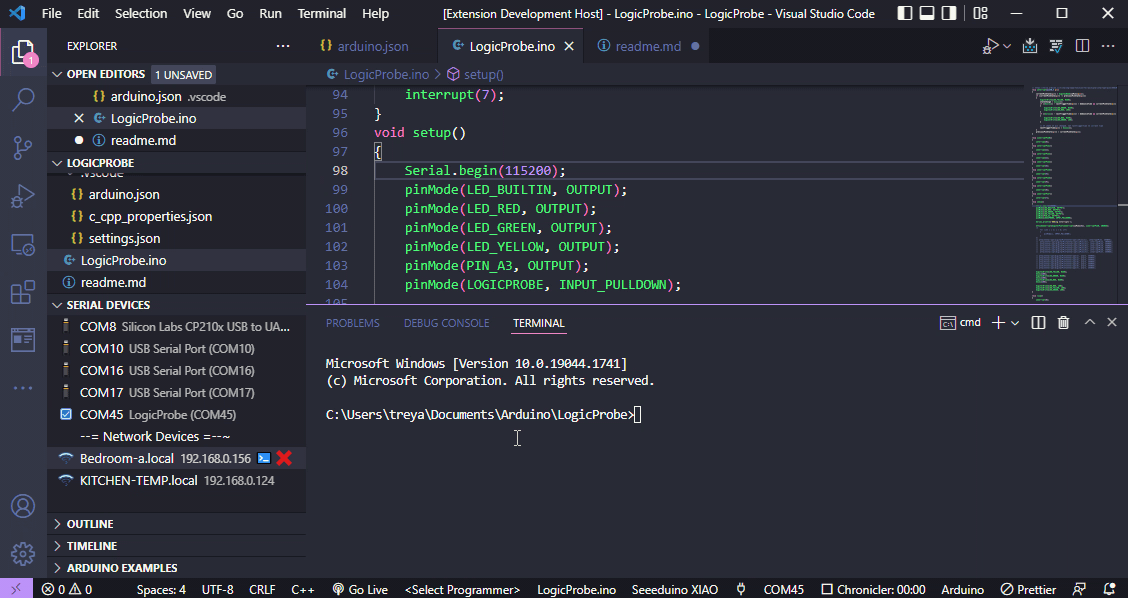Click Chronicler recording status item
Image resolution: width=1128 pixels, height=598 pixels.
(x=873, y=589)
